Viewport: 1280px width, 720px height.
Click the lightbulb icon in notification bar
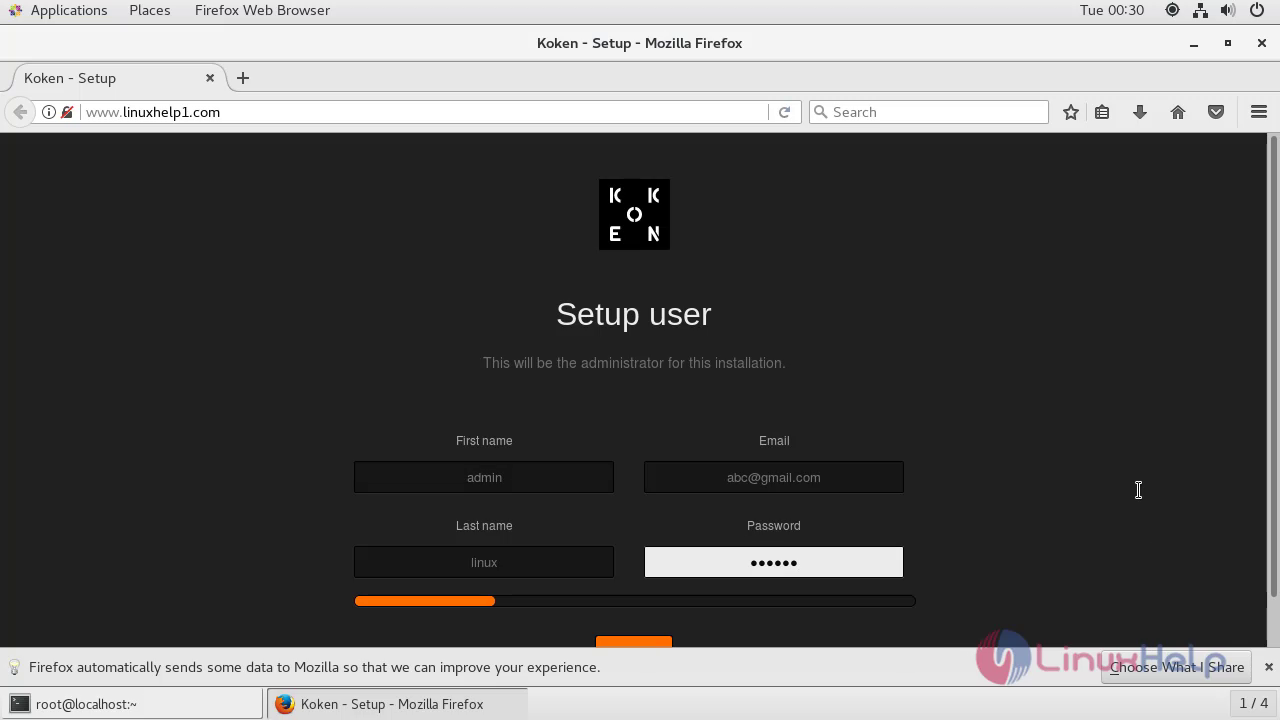[15, 667]
